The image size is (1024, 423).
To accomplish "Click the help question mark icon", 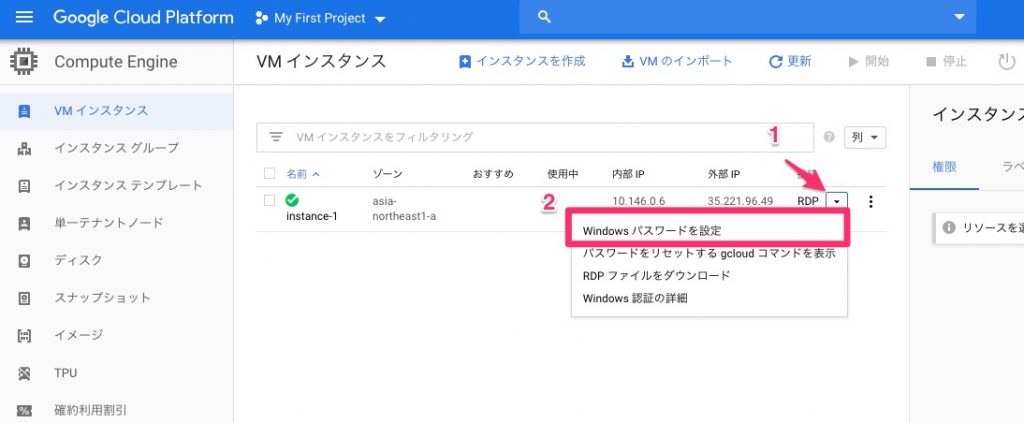I will (x=829, y=138).
